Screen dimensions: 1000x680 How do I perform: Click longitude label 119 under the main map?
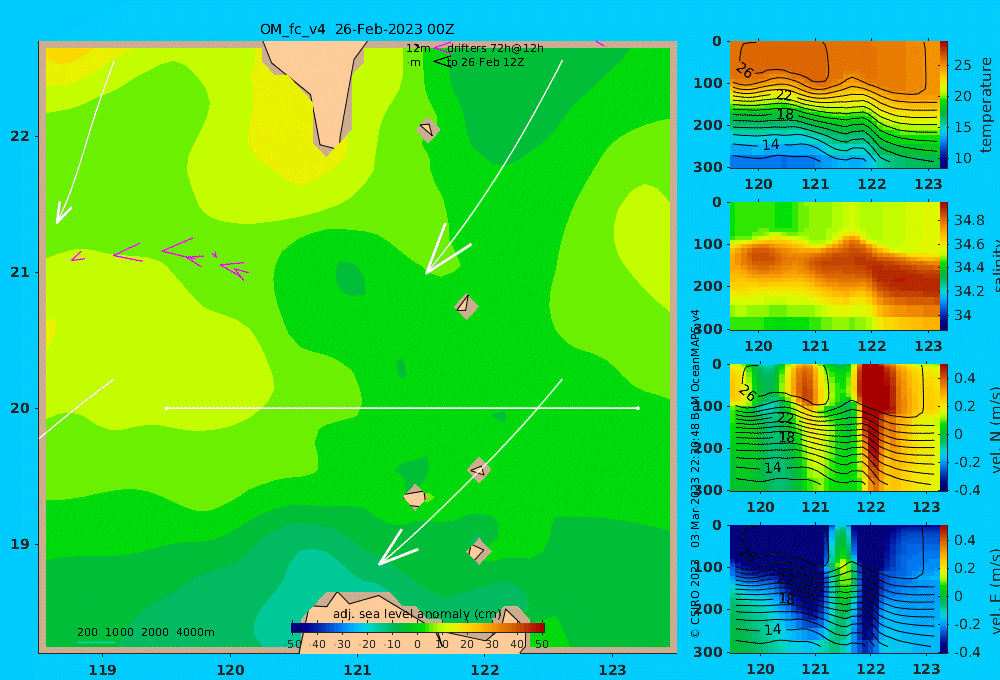(x=102, y=670)
